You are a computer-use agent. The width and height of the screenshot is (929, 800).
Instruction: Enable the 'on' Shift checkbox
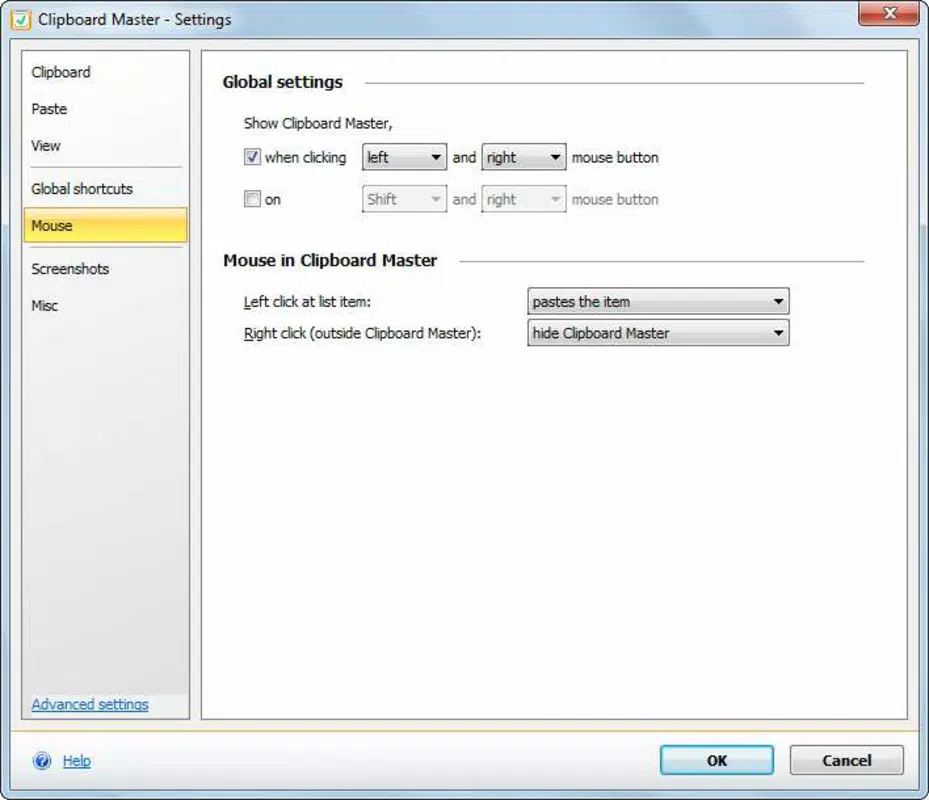[x=252, y=199]
